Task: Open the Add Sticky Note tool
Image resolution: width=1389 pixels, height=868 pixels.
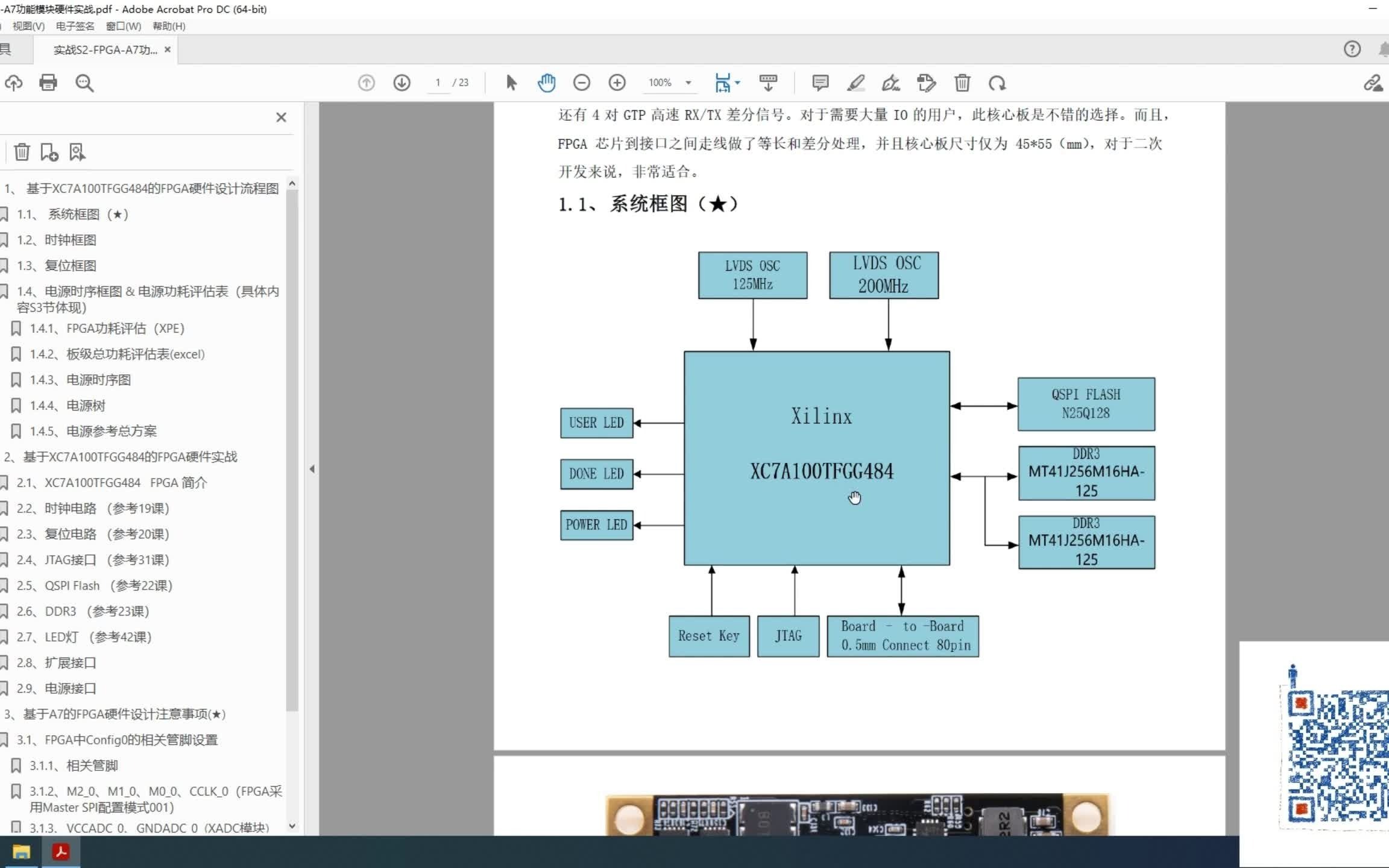Action: click(x=820, y=83)
